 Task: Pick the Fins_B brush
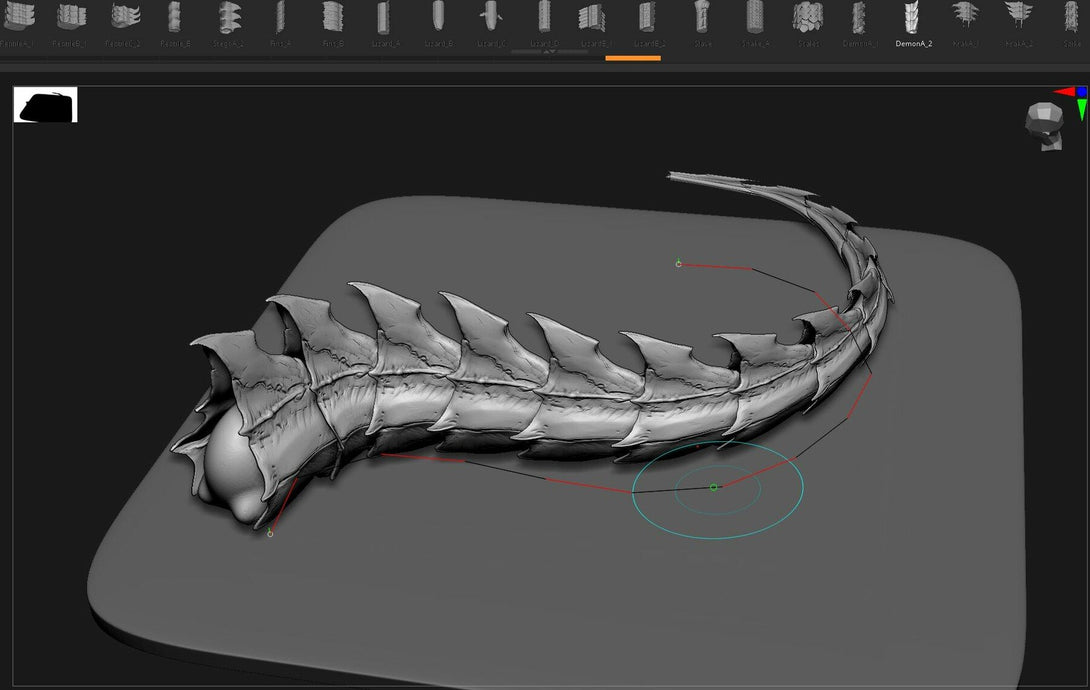click(333, 22)
